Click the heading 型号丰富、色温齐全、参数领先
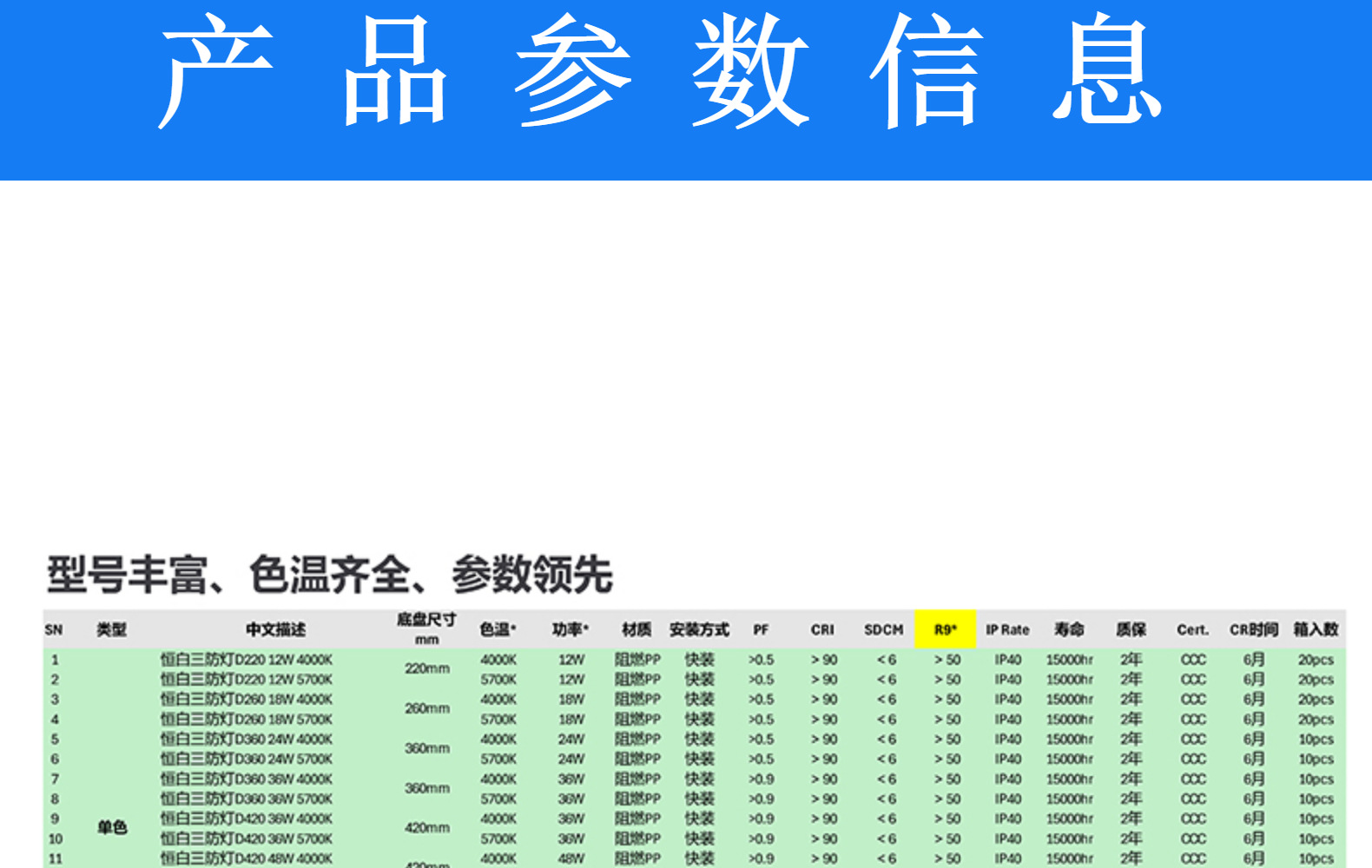 pyautogui.click(x=330, y=575)
